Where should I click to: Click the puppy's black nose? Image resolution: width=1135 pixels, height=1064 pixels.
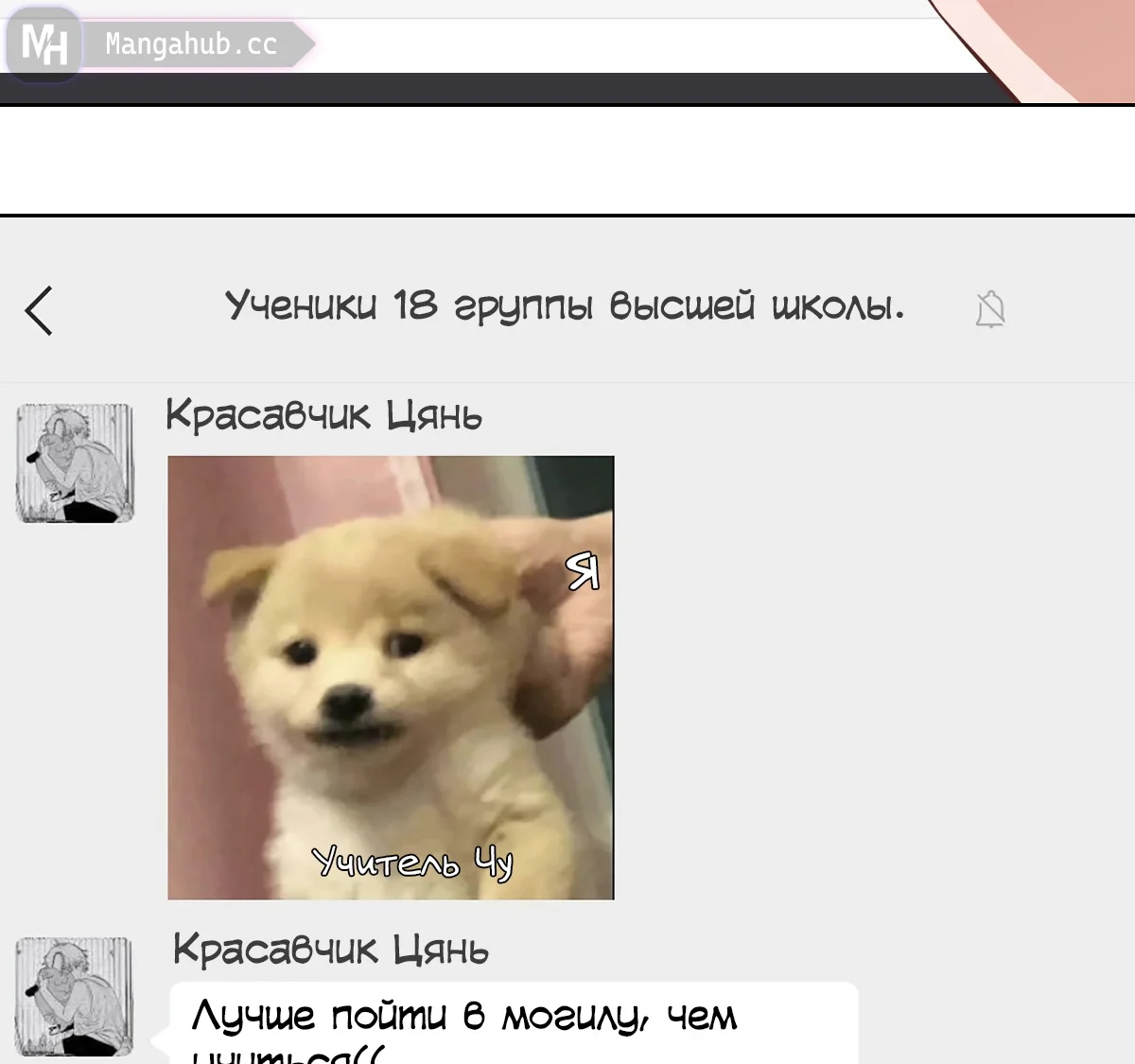coord(346,703)
